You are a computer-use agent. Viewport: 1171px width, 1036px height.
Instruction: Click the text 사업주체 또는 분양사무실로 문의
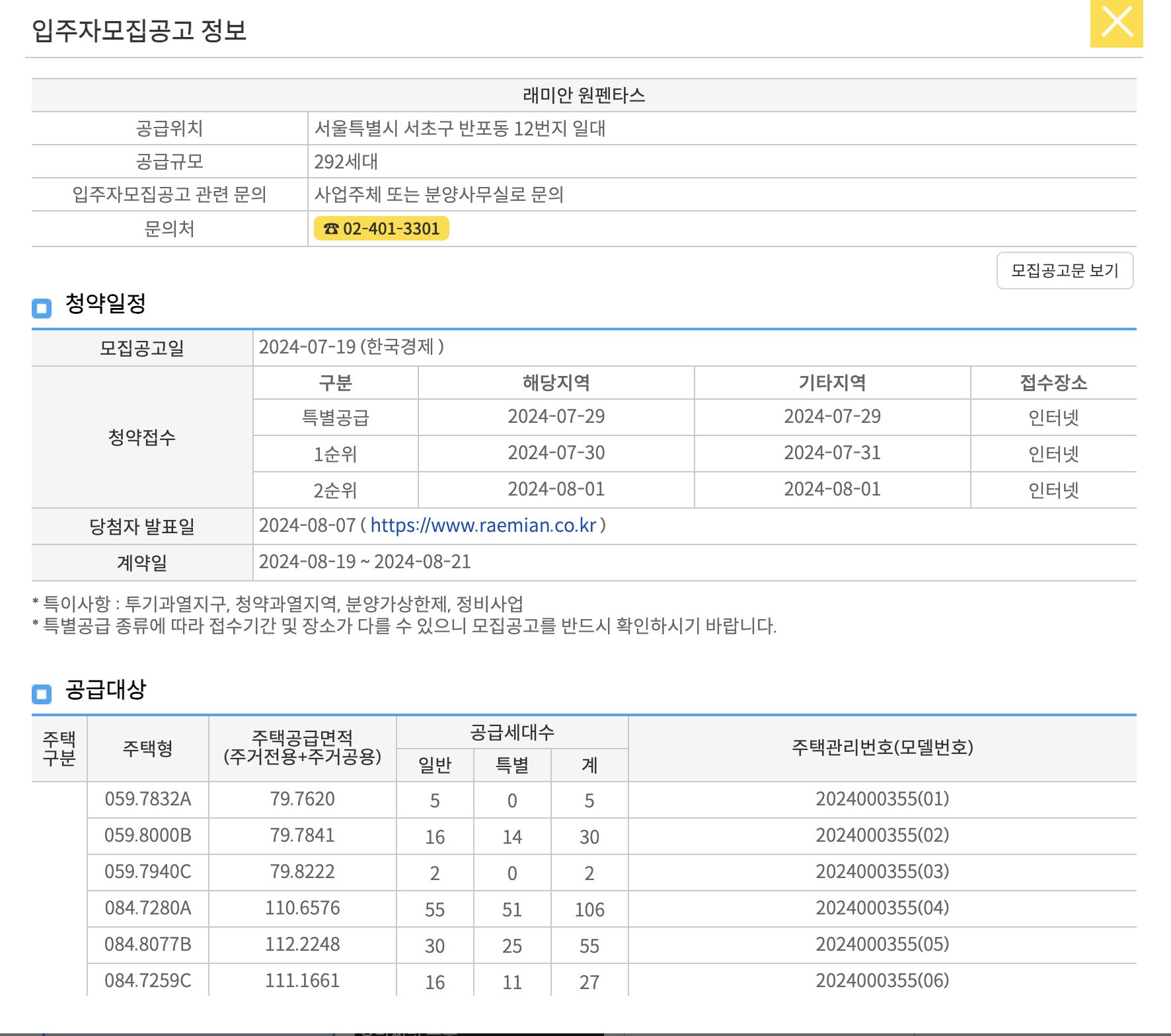pos(439,194)
